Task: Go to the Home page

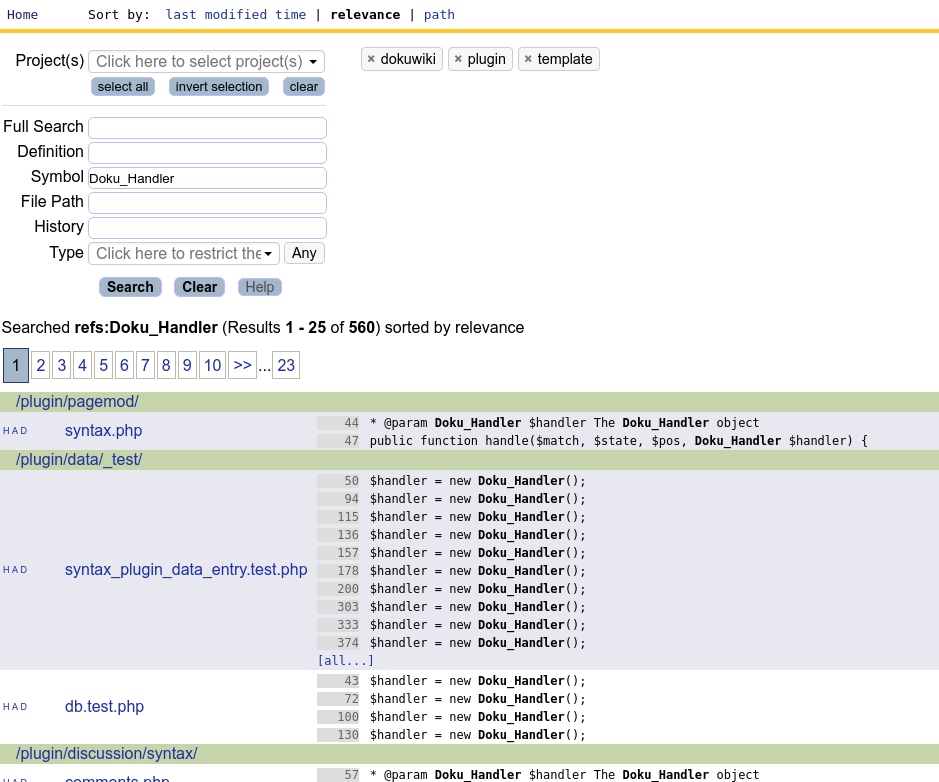Action: point(22,14)
